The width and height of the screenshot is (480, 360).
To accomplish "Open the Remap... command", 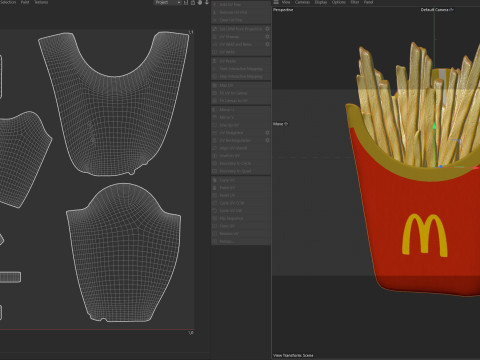I will [x=241, y=241].
